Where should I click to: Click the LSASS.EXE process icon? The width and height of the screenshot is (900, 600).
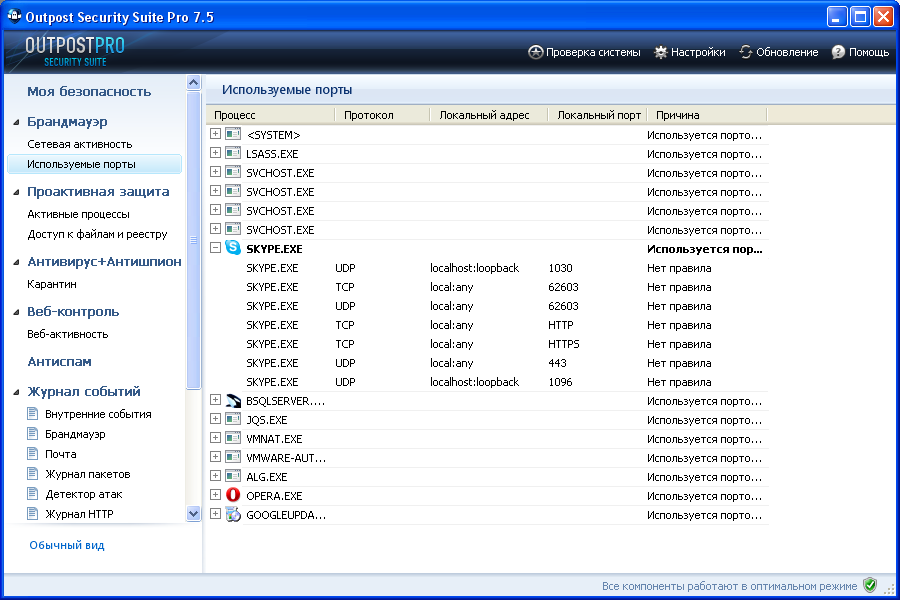pos(232,153)
